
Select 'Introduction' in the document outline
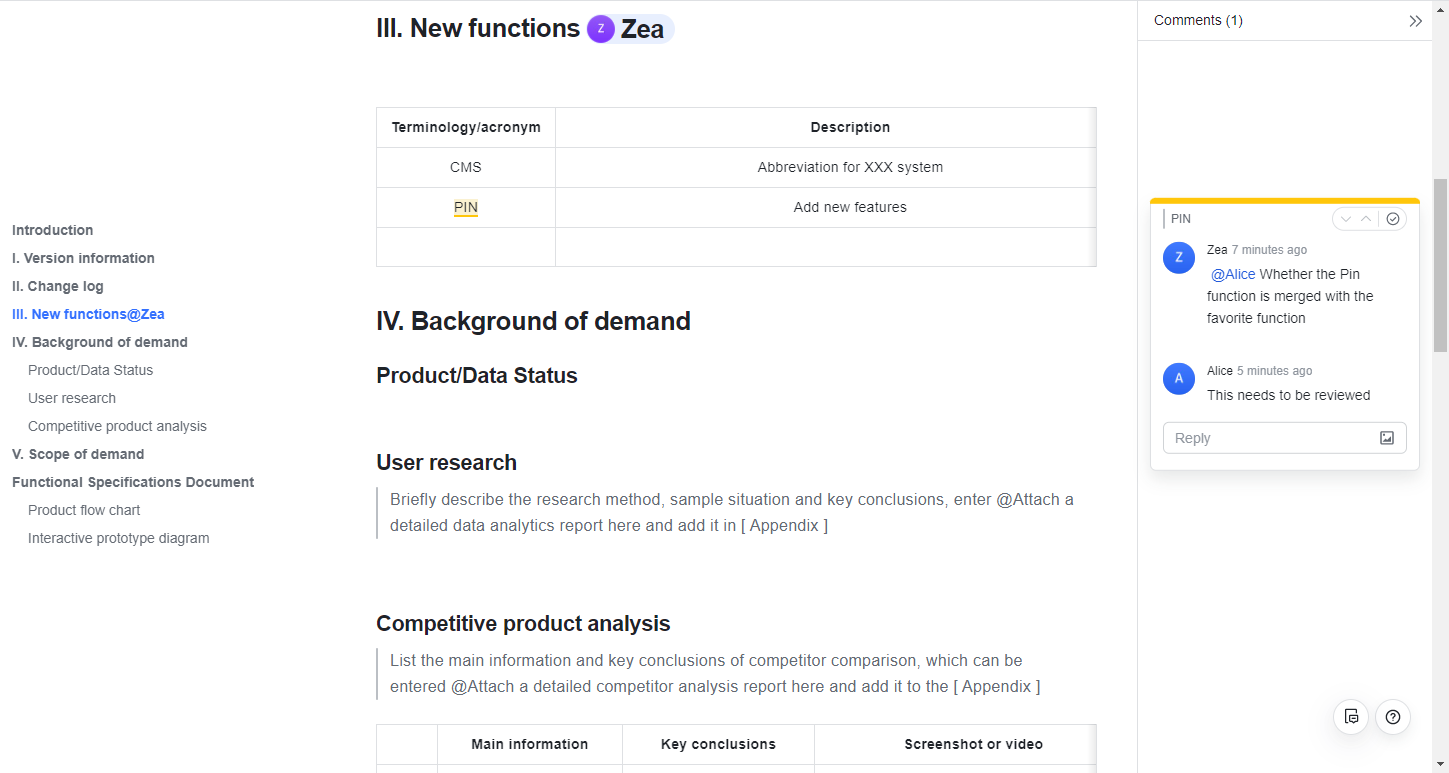52,230
